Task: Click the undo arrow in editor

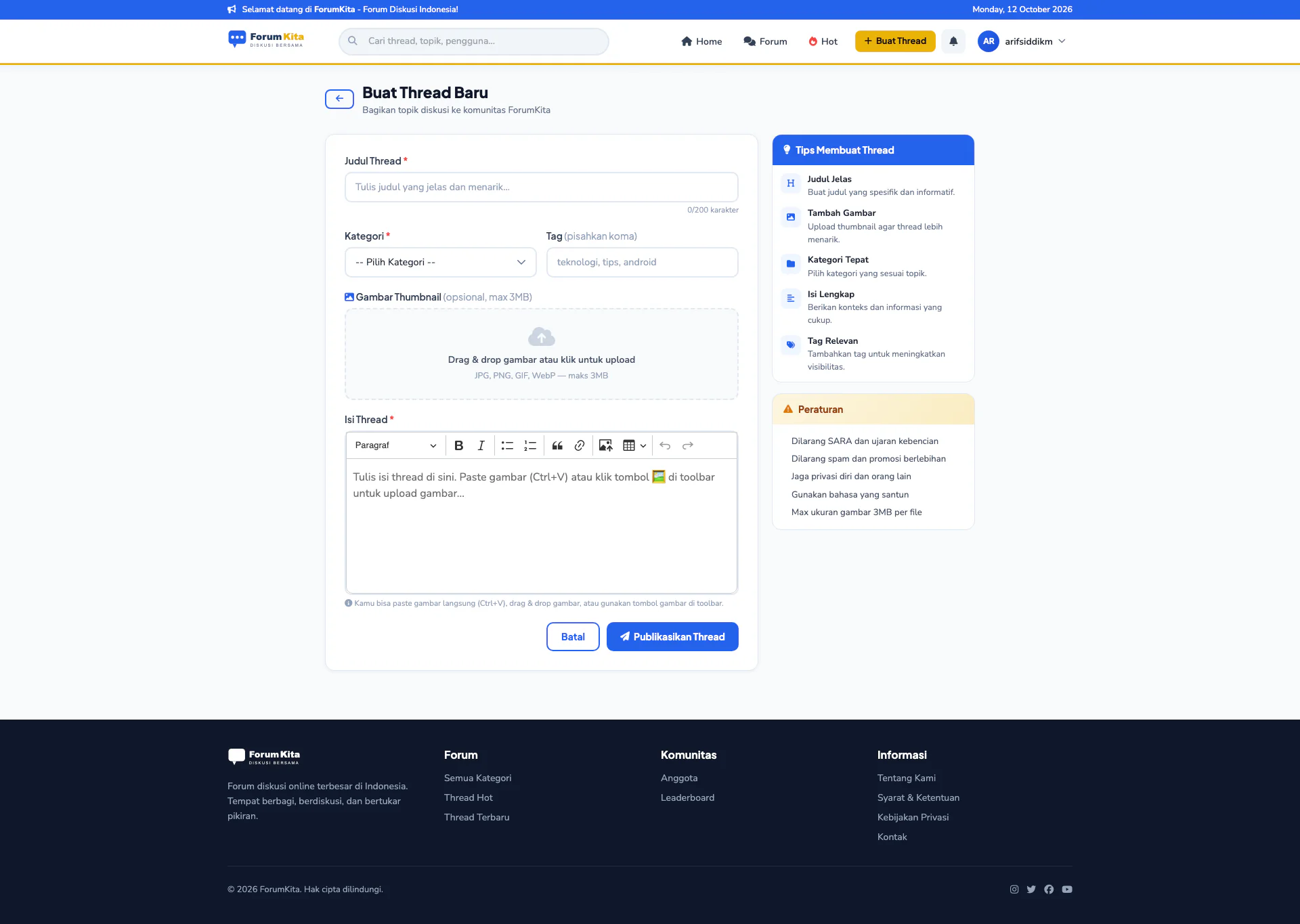Action: click(x=665, y=445)
